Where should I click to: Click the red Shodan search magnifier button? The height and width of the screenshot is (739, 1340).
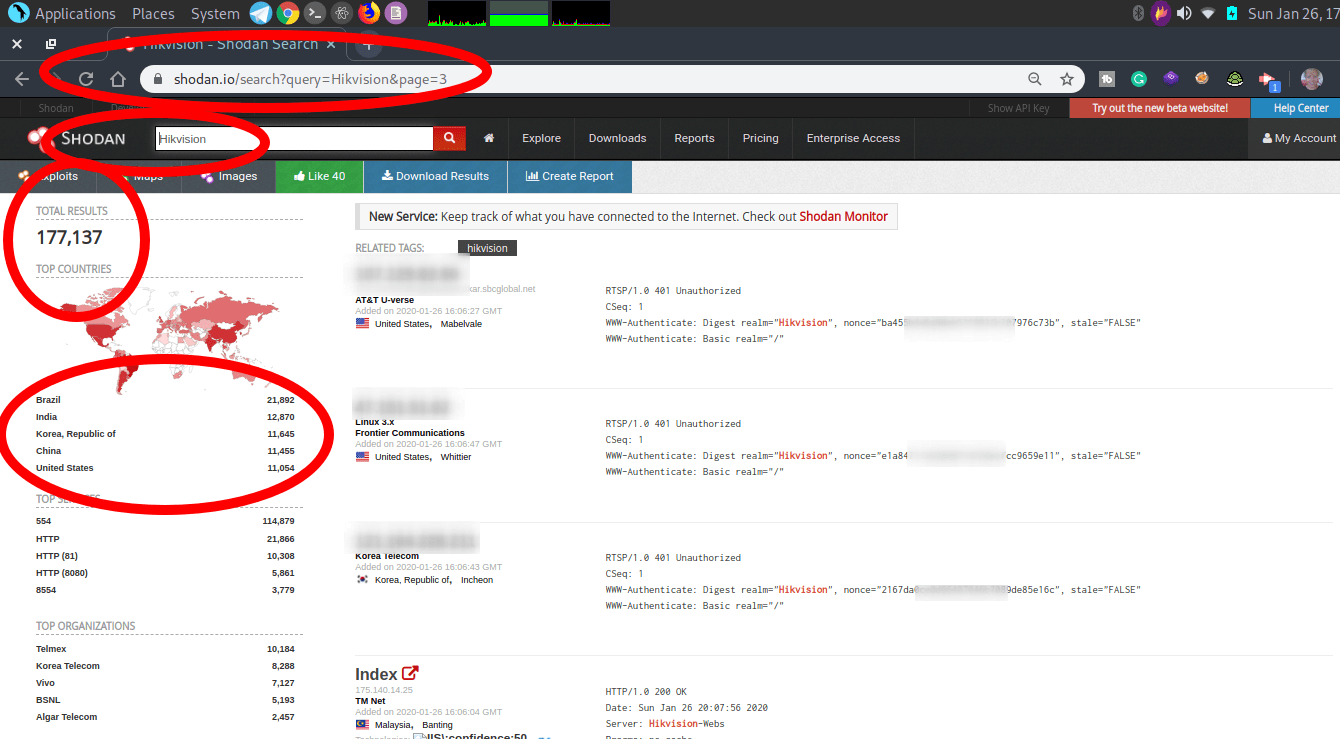tap(450, 138)
